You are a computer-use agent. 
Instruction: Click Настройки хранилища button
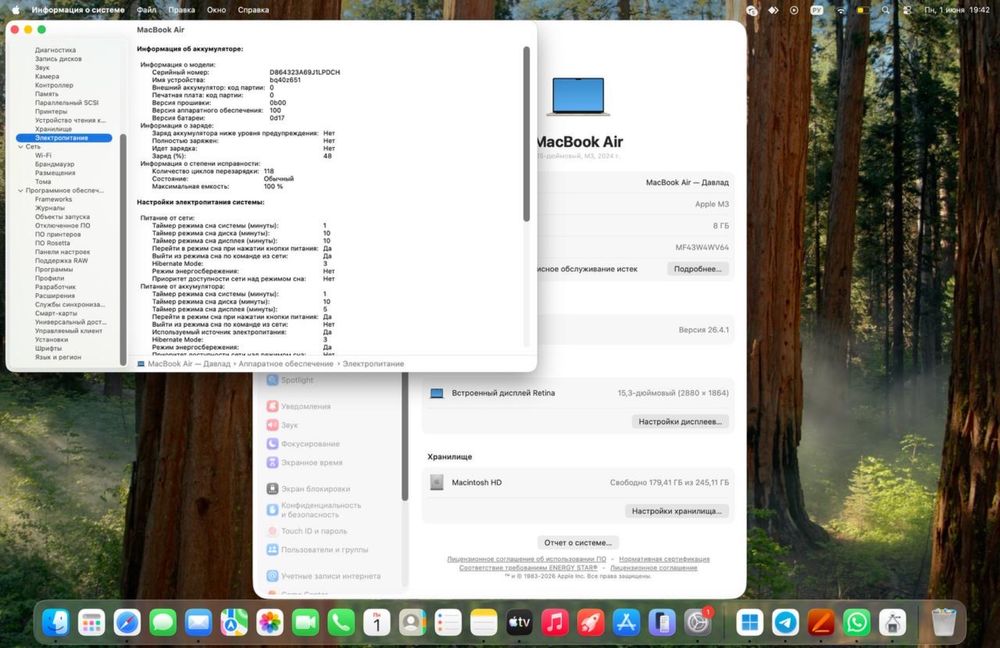677,511
